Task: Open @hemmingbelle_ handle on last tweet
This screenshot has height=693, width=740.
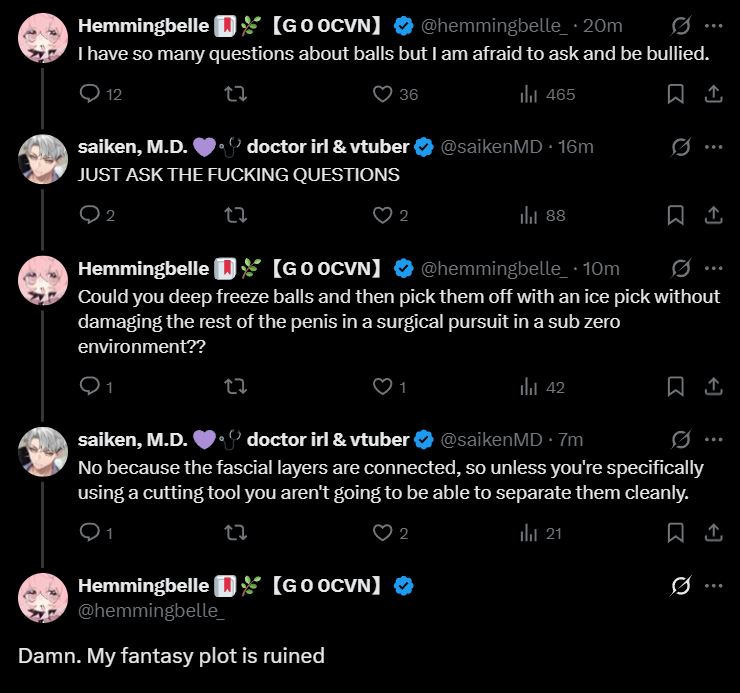Action: [151, 609]
